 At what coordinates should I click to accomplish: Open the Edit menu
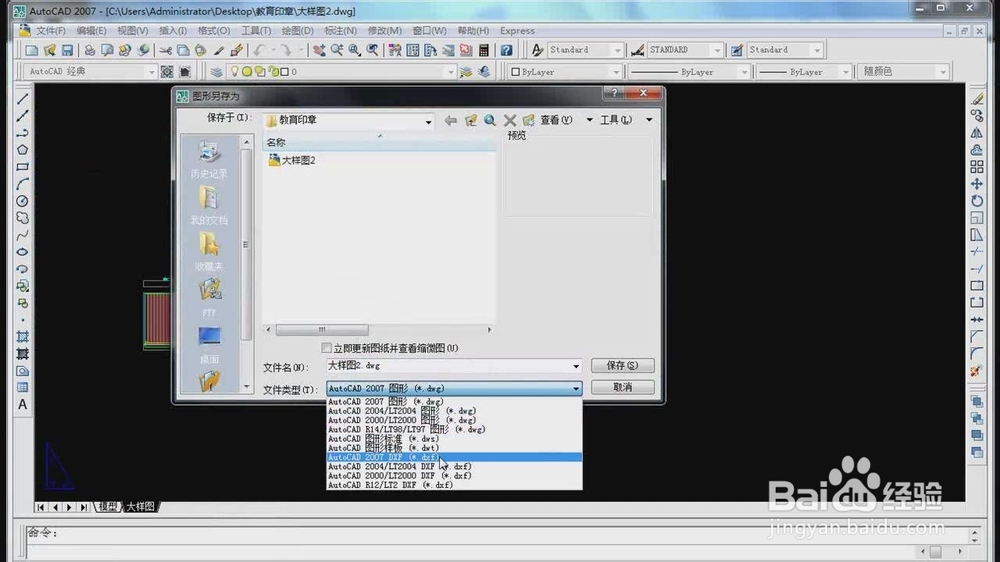(x=91, y=31)
